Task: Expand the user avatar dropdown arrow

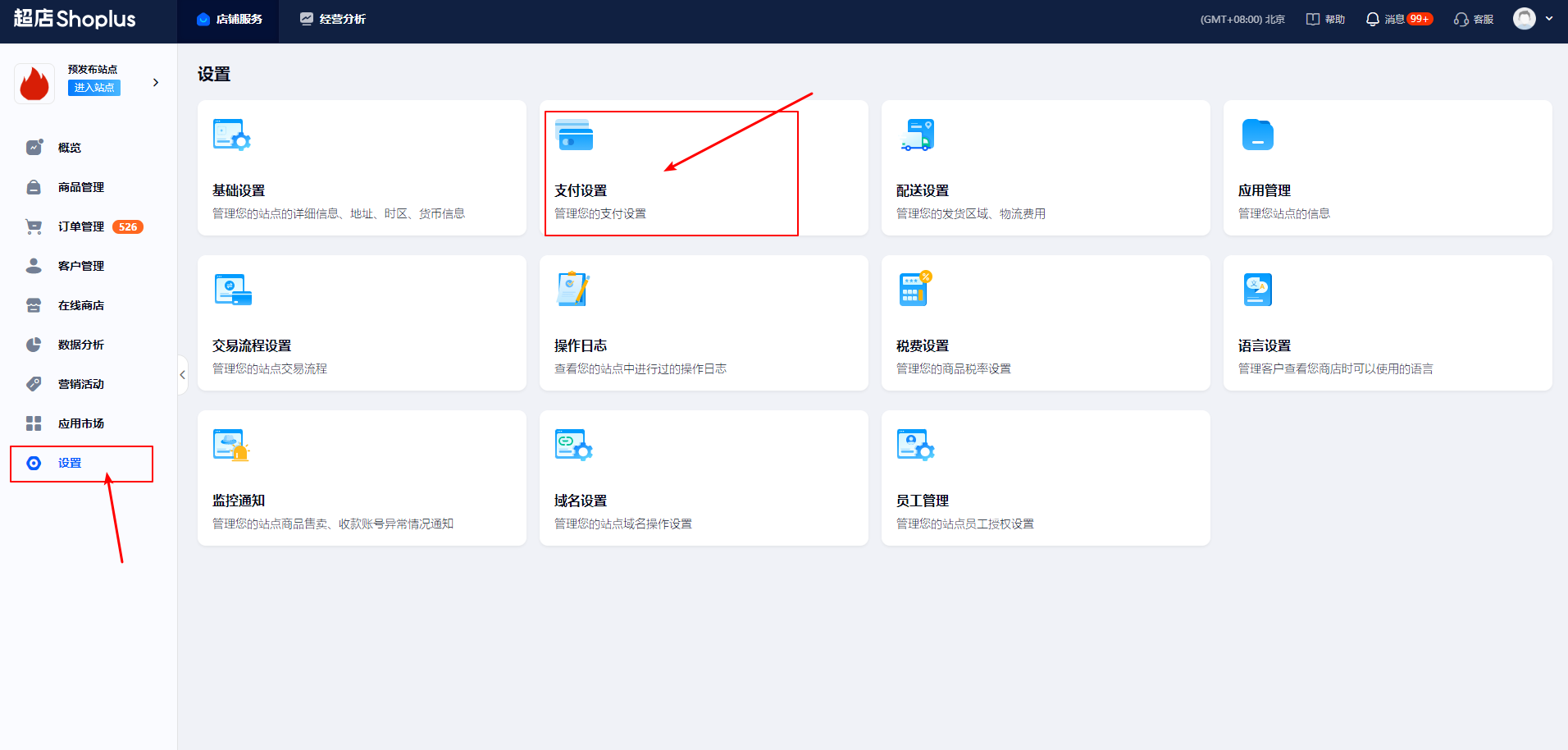Action: click(x=1549, y=19)
